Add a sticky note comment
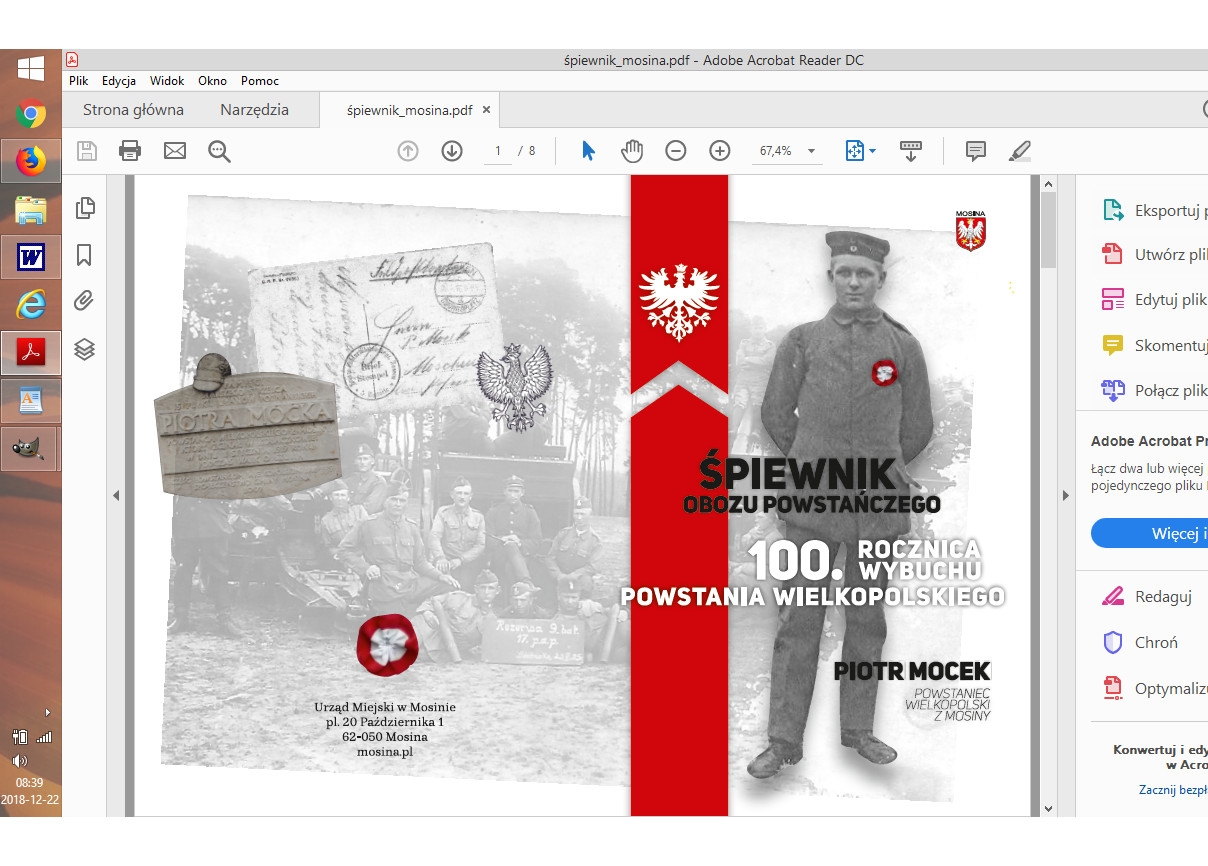This screenshot has height=866, width=1208. (975, 151)
